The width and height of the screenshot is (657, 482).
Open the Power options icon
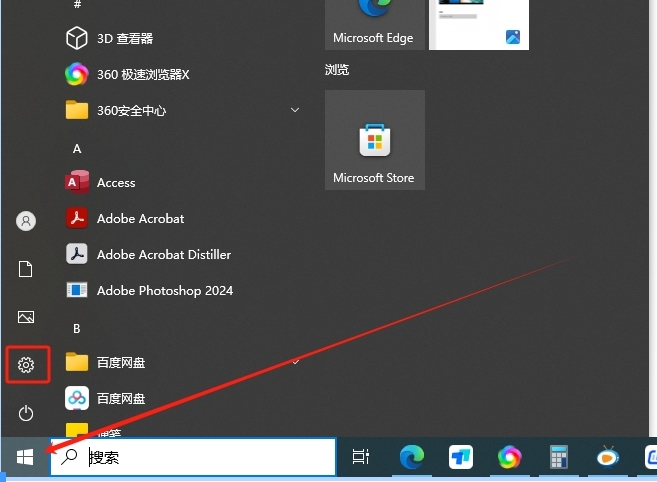26,413
